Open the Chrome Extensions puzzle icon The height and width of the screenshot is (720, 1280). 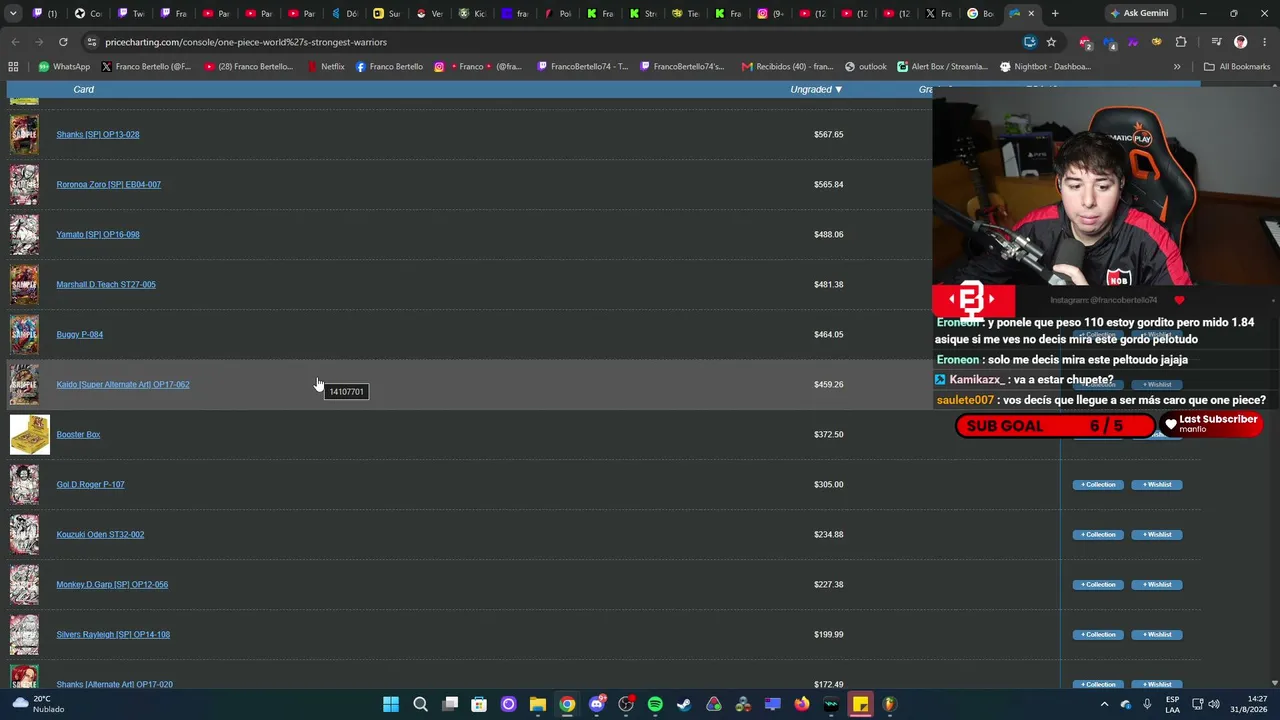[x=1181, y=42]
